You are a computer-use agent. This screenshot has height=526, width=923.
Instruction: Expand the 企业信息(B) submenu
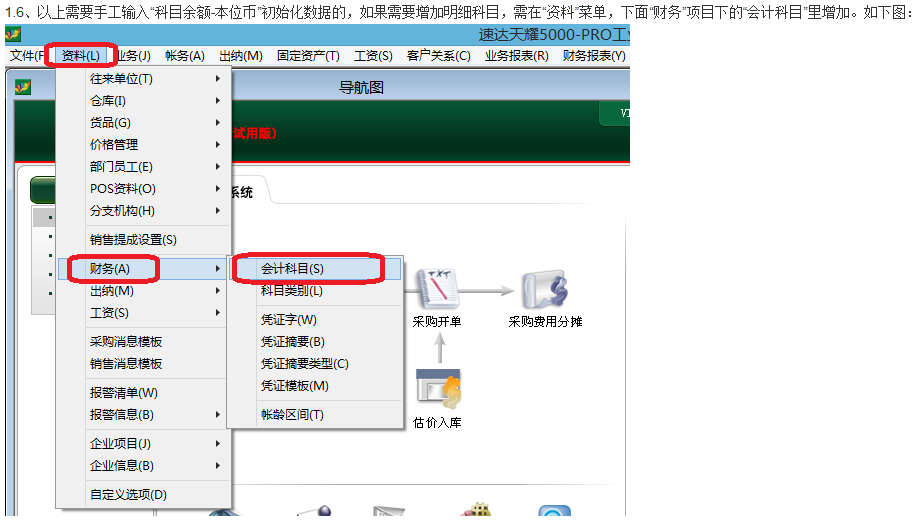144,466
